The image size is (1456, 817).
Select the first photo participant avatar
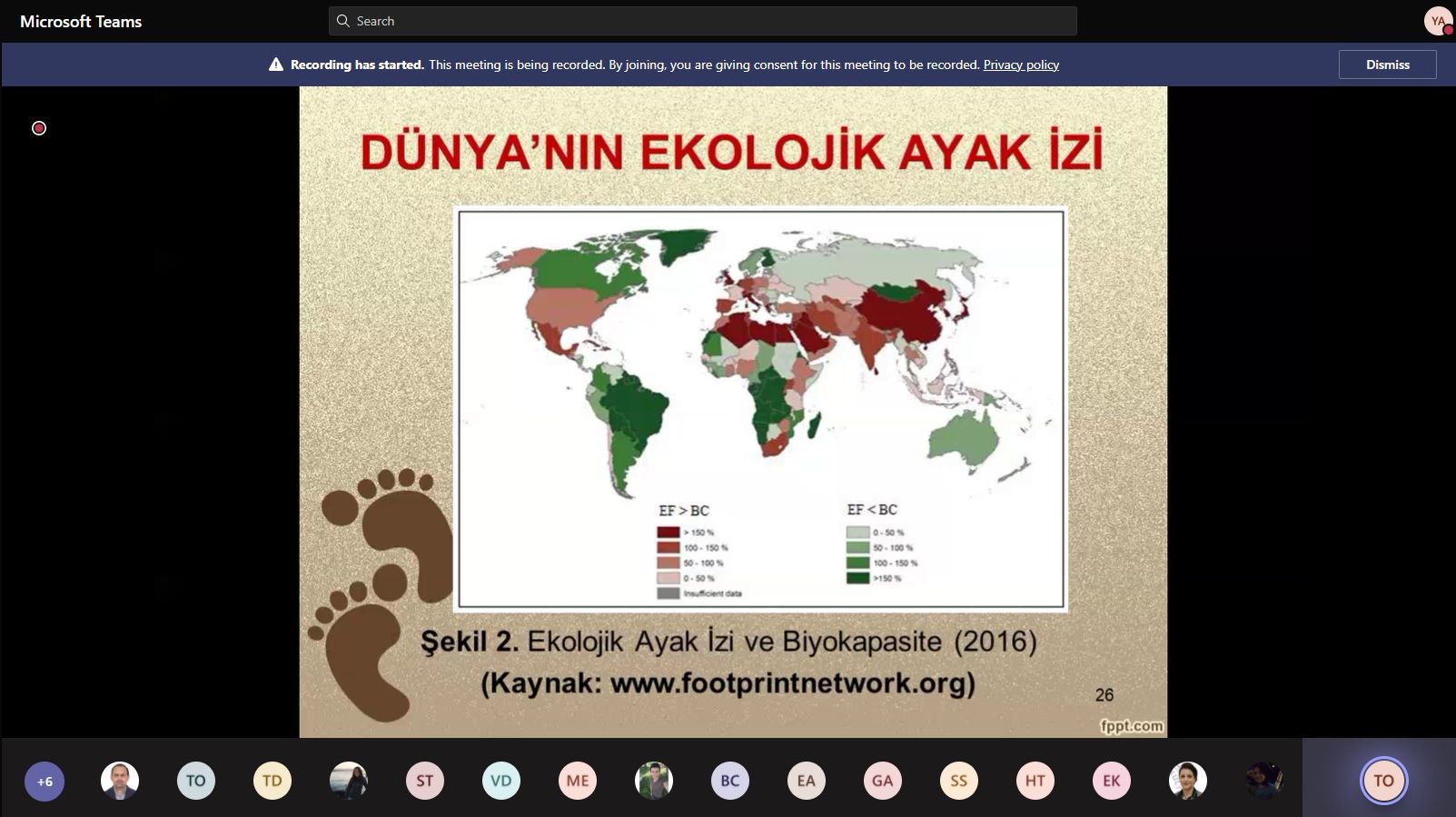pos(120,781)
